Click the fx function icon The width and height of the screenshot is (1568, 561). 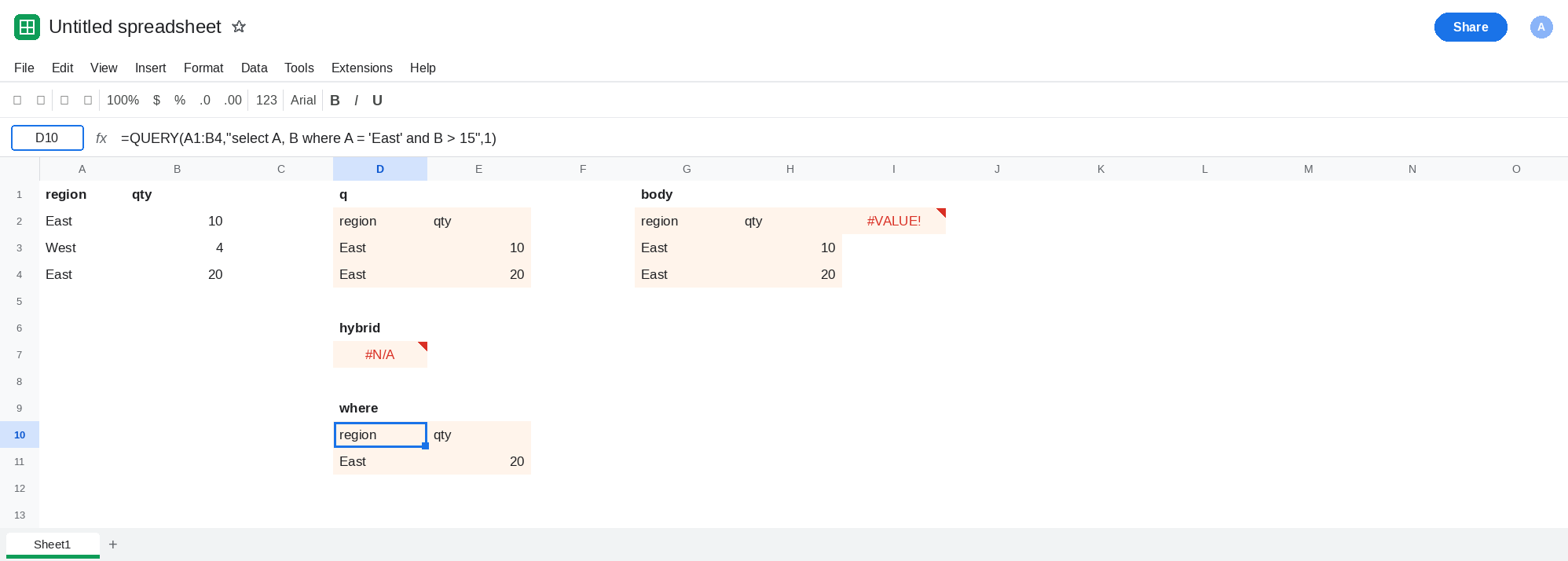pyautogui.click(x=101, y=138)
